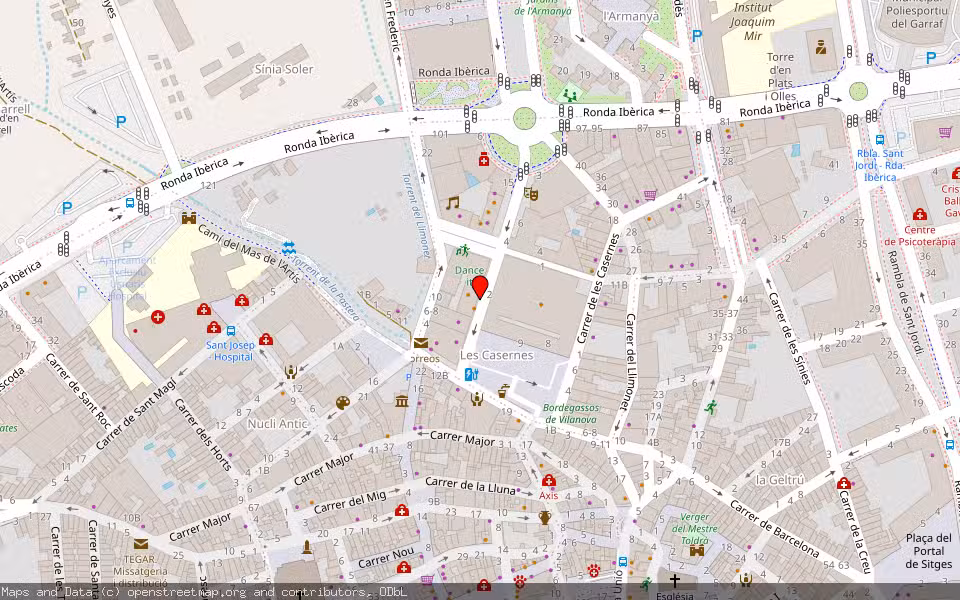The width and height of the screenshot is (960, 600).
Task: Select the pink supermarket cart icon near Rambla de Sant Jordi
Action: pos(945,132)
